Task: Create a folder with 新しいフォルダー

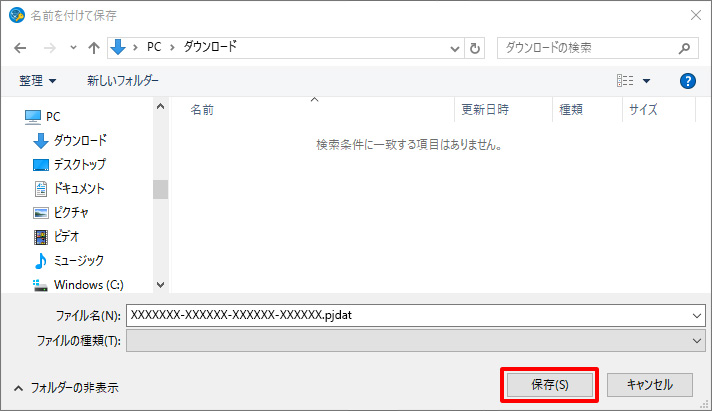Action: click(x=123, y=81)
